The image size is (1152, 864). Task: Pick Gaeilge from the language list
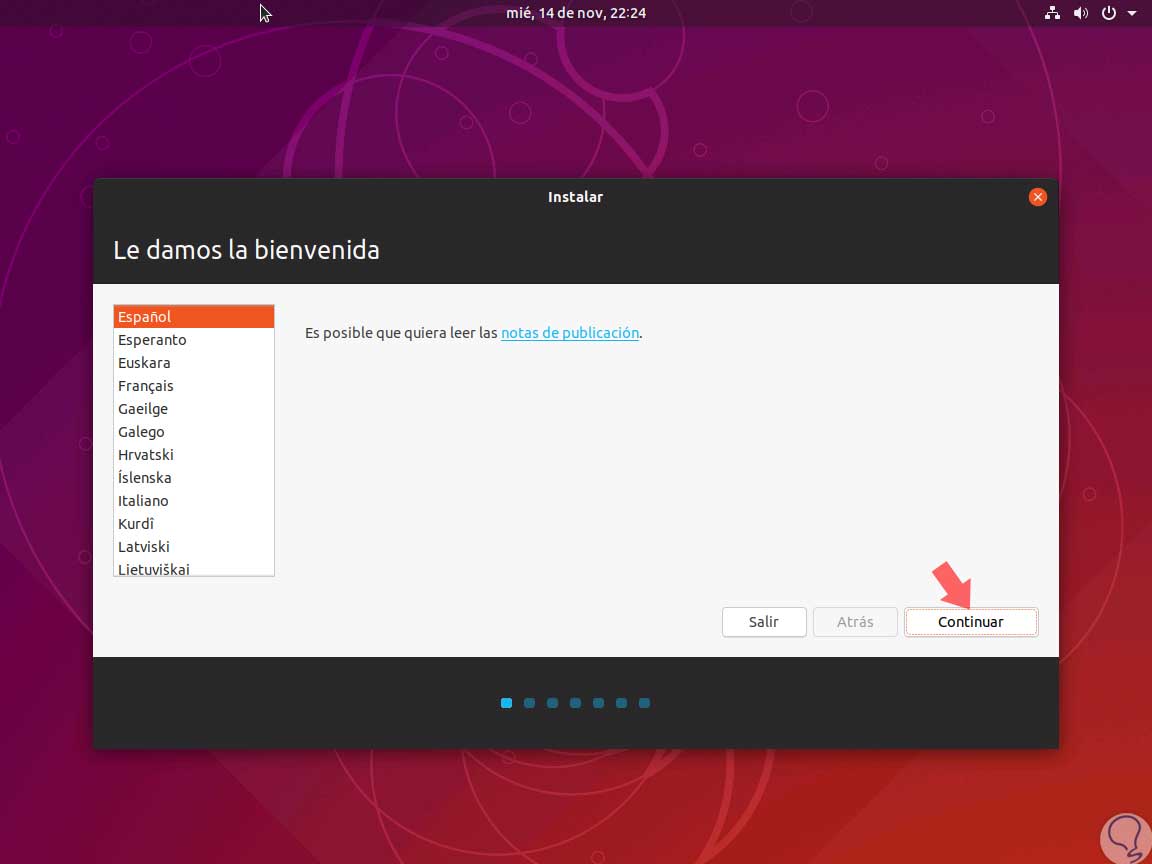point(194,408)
